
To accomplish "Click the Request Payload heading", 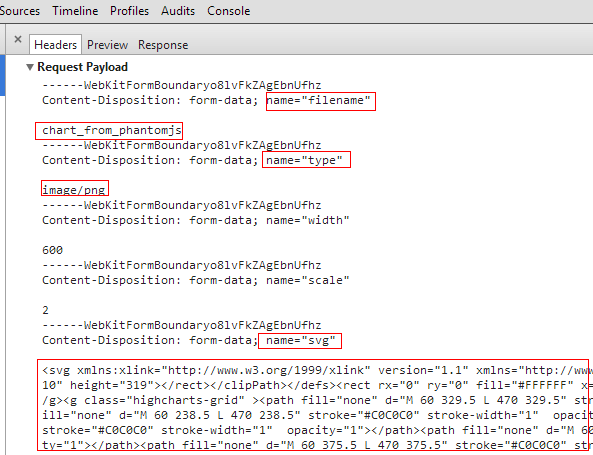I will 82,67.
